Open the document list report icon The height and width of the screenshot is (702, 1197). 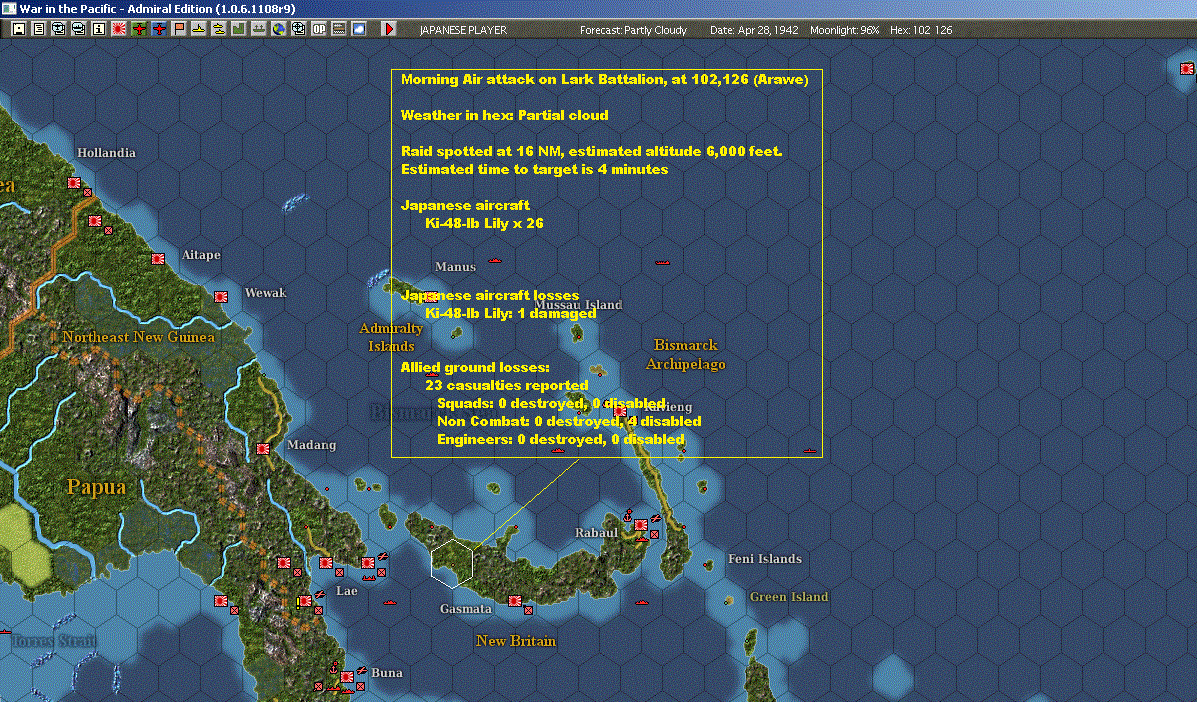pos(38,29)
